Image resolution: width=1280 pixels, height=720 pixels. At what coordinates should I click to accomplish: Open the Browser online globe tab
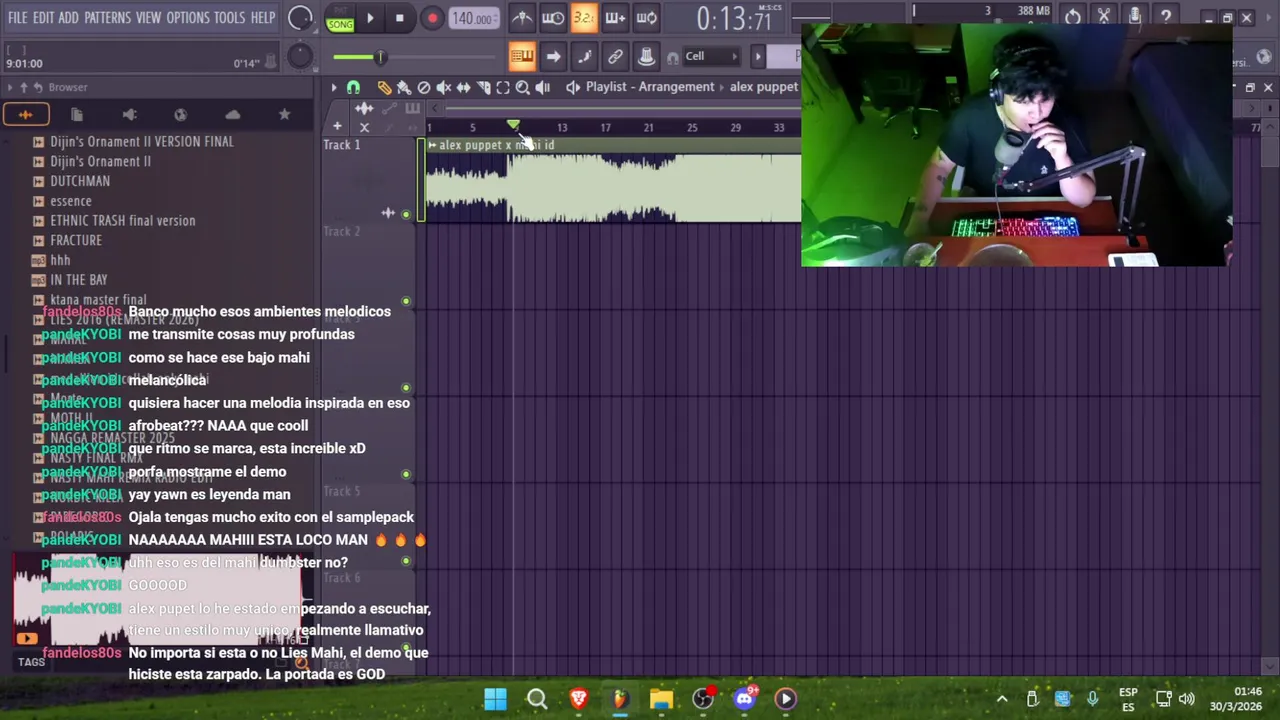[180, 115]
